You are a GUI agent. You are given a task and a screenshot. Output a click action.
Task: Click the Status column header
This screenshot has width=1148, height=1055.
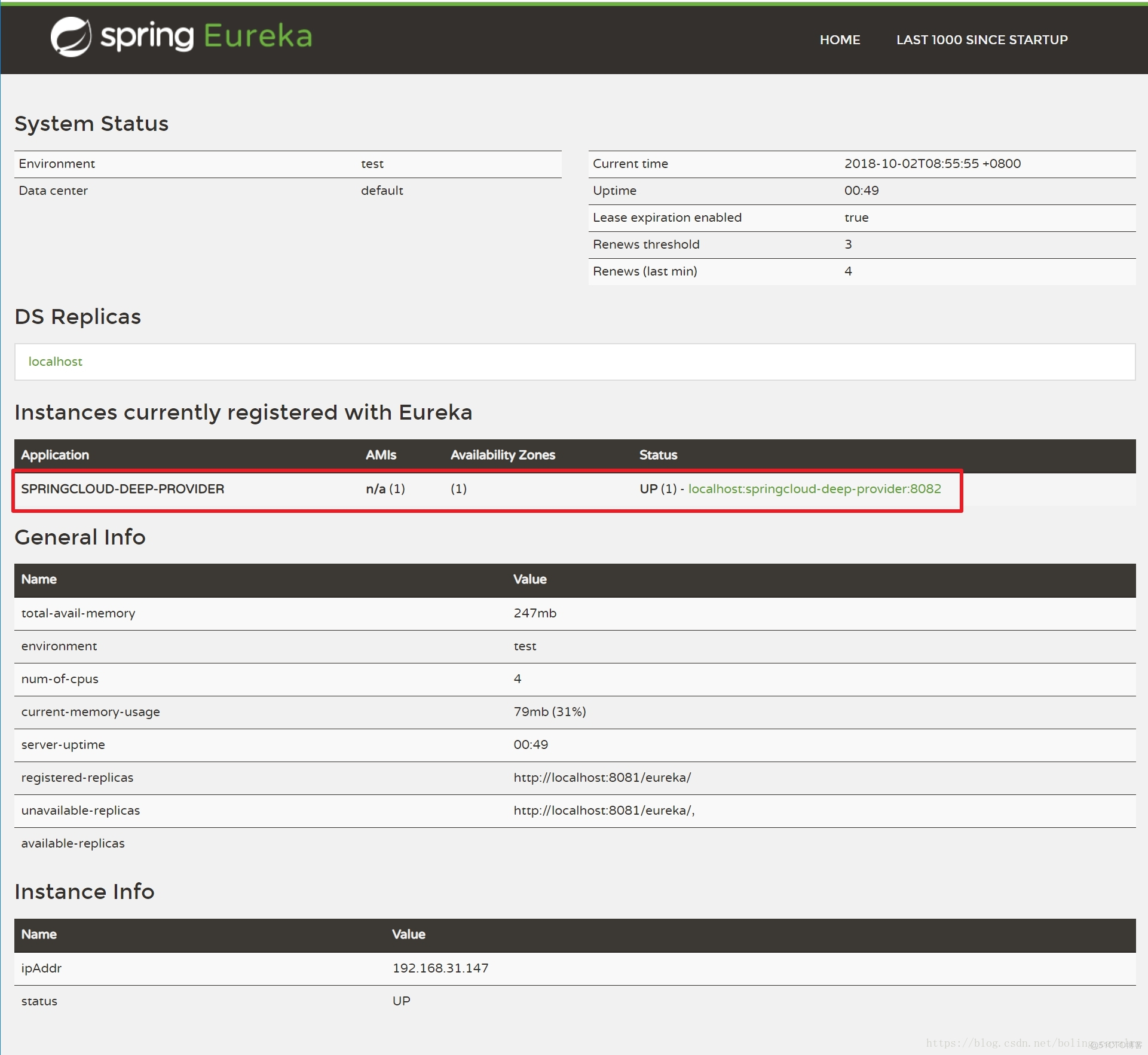click(658, 455)
